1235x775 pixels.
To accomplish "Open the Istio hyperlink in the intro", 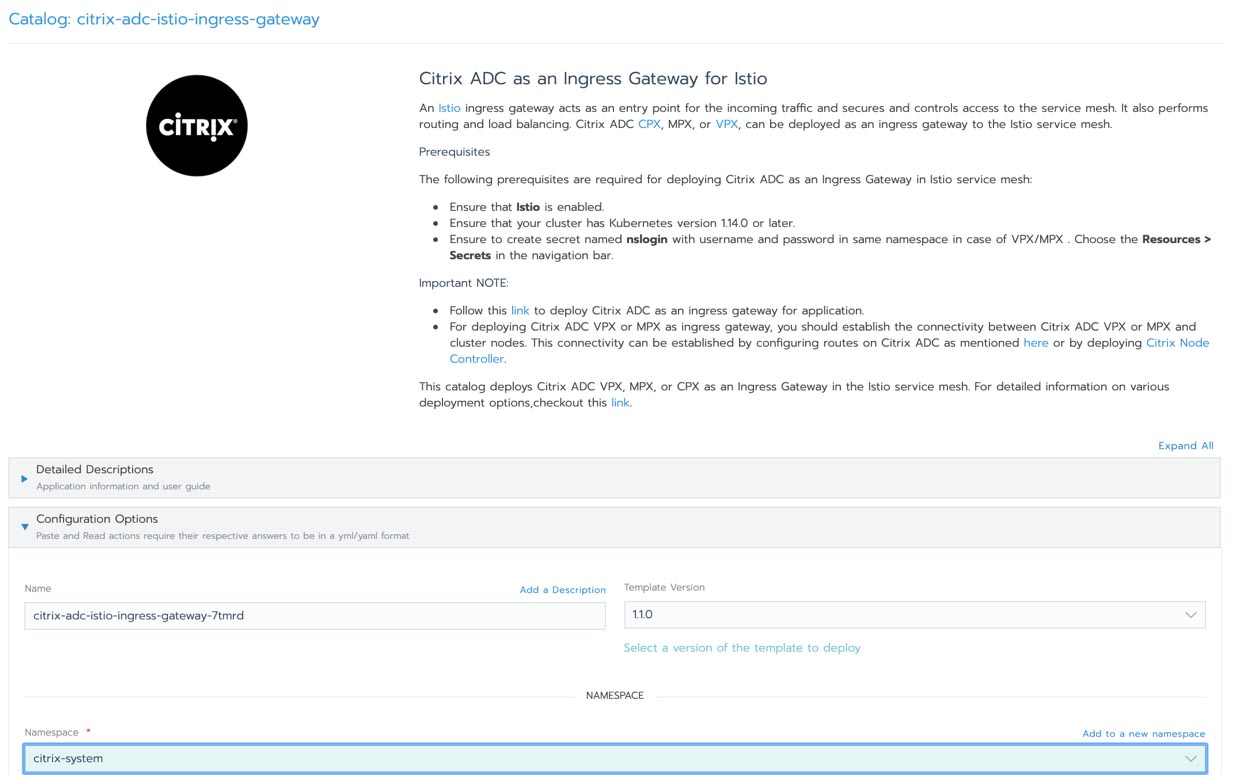I will pyautogui.click(x=449, y=108).
